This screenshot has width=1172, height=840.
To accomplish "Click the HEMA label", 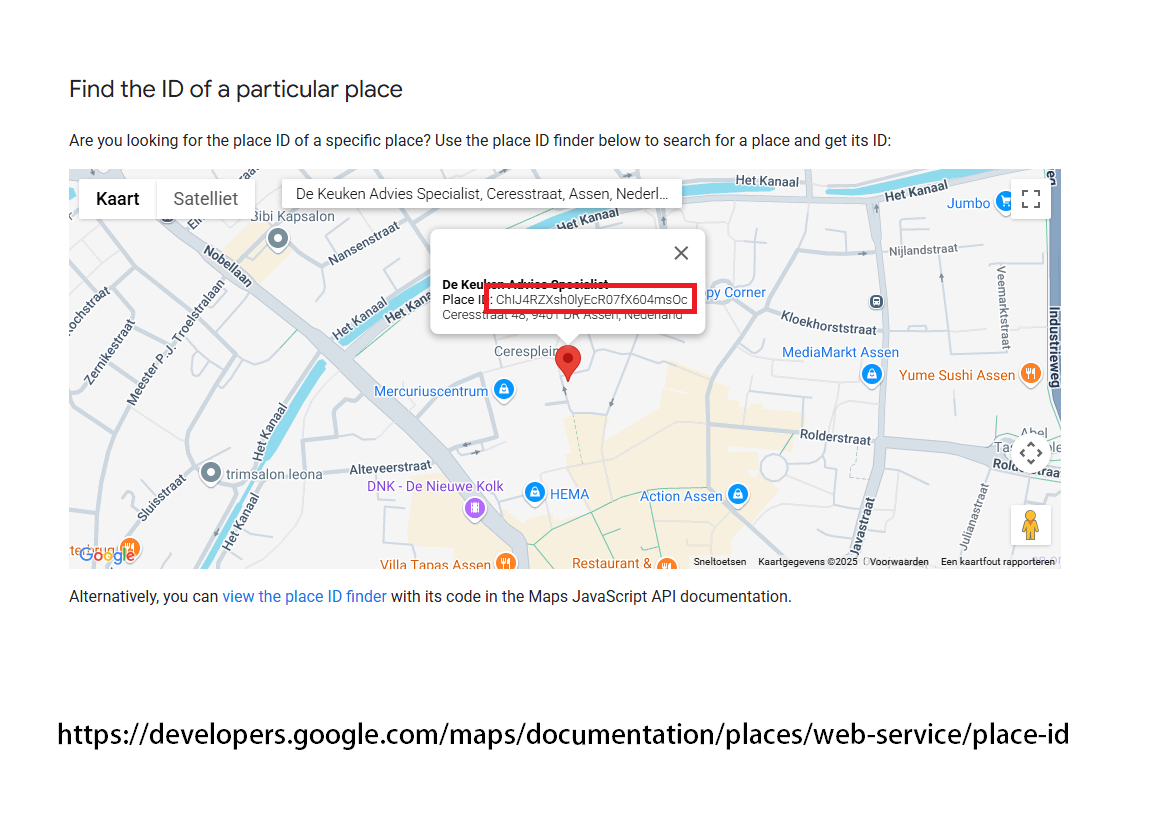I will click(x=570, y=494).
